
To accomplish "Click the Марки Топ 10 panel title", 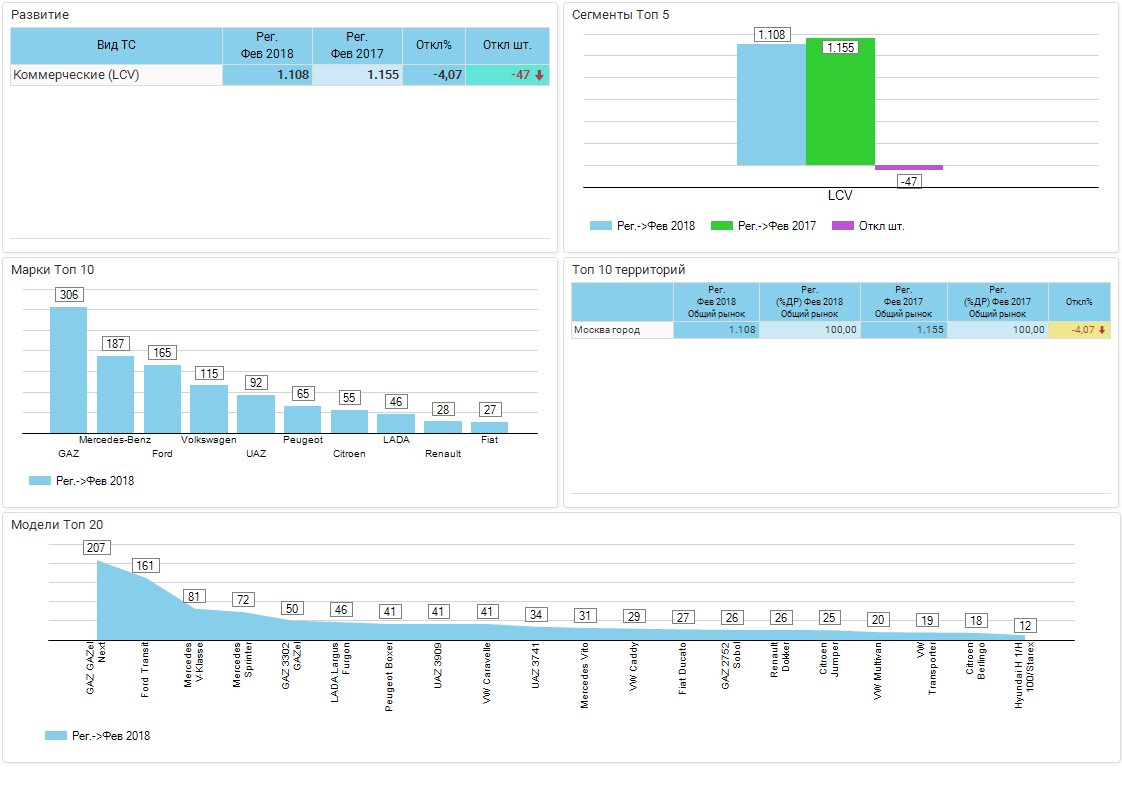I will coord(52,270).
